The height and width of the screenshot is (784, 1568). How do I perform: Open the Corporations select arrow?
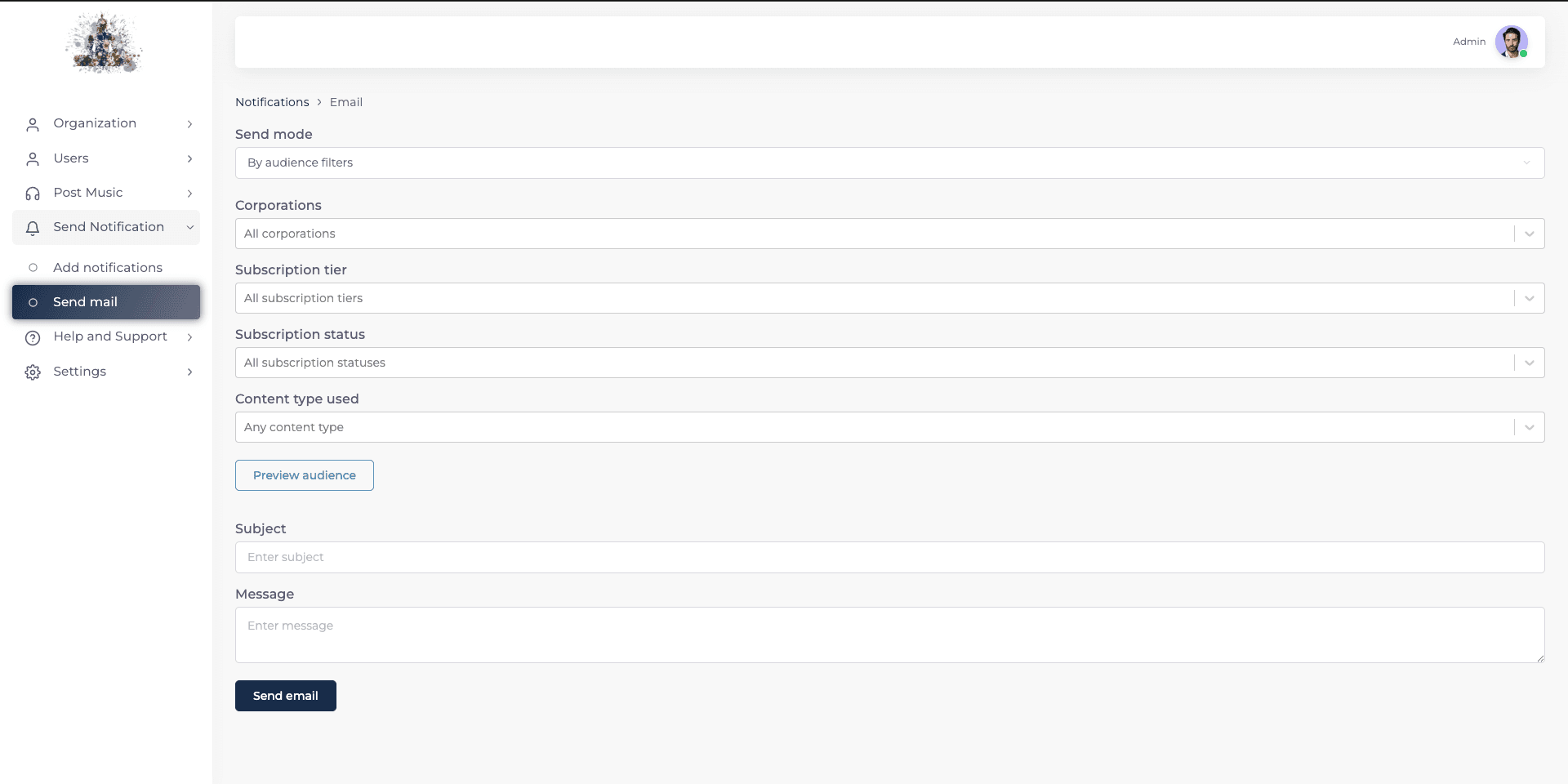point(1529,234)
